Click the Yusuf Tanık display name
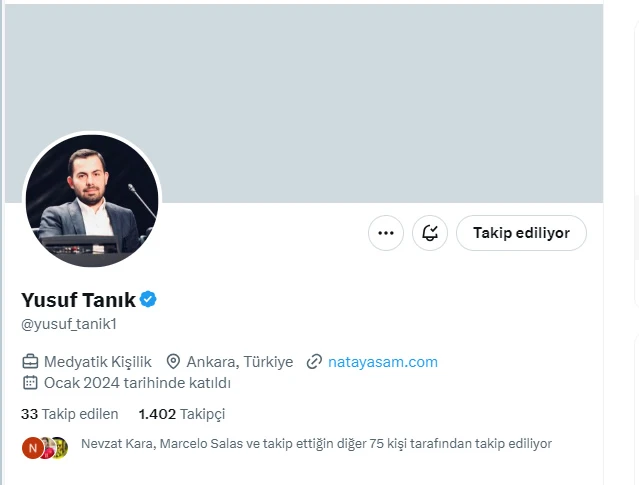Image resolution: width=639 pixels, height=485 pixels. point(78,300)
